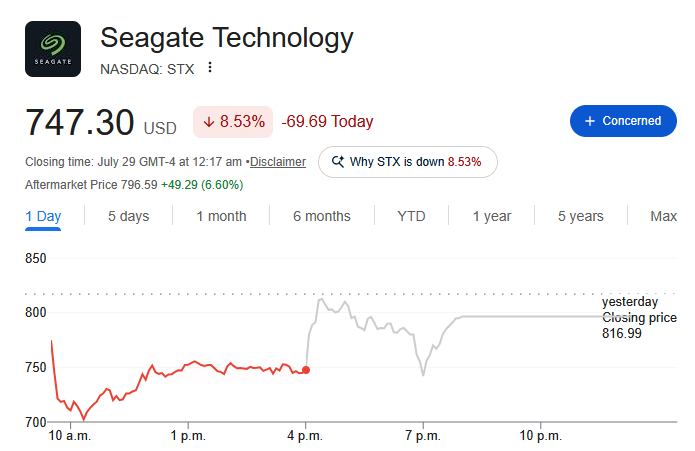Click the Why STX is down button
Viewport: 695px width, 451px height.
pos(408,162)
